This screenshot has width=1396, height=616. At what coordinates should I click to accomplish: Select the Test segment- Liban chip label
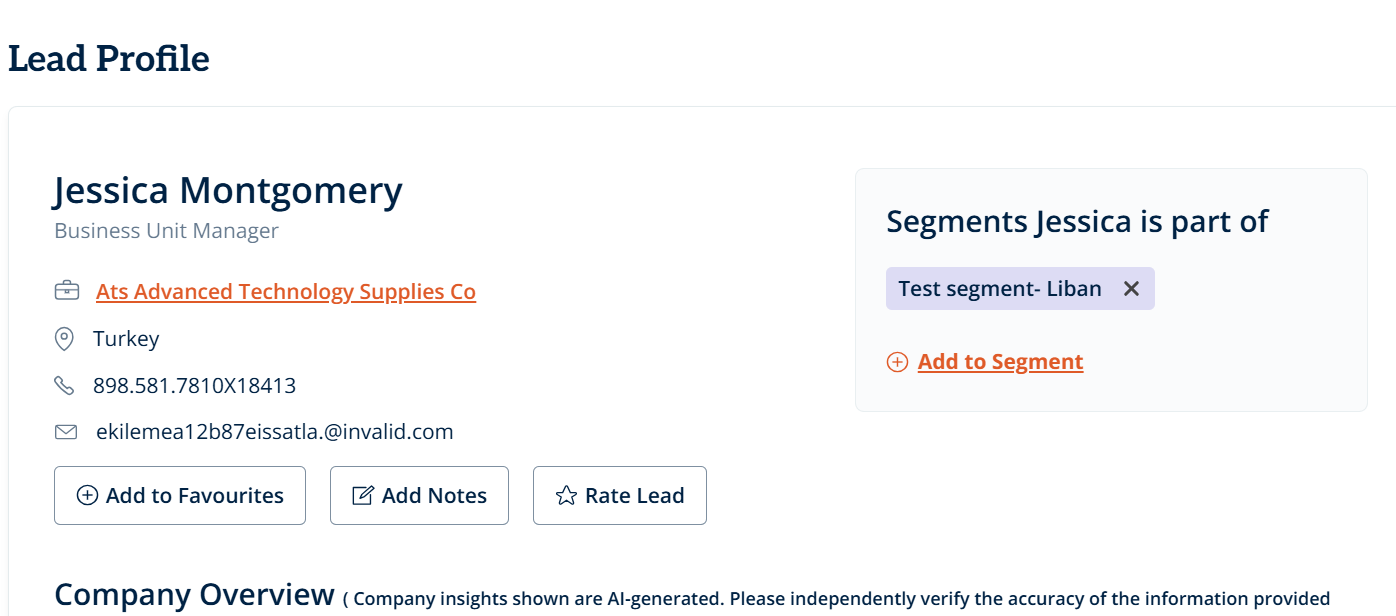click(999, 289)
